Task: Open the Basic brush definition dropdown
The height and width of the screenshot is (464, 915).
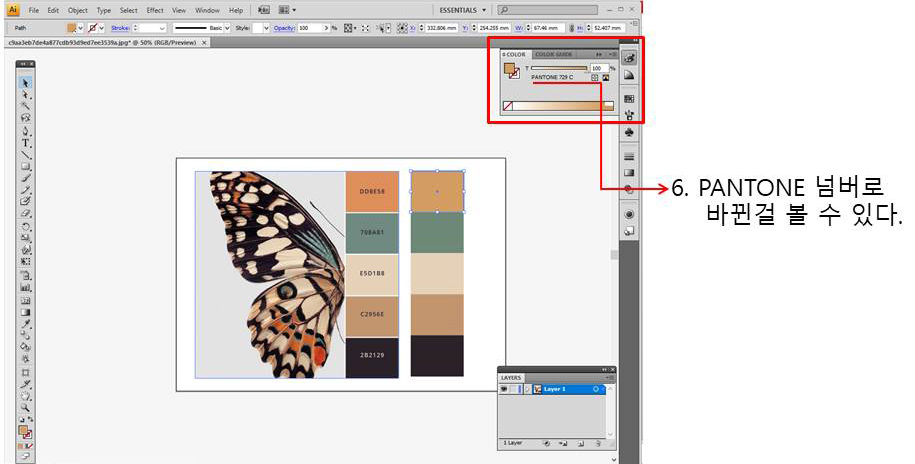Action: (x=228, y=28)
